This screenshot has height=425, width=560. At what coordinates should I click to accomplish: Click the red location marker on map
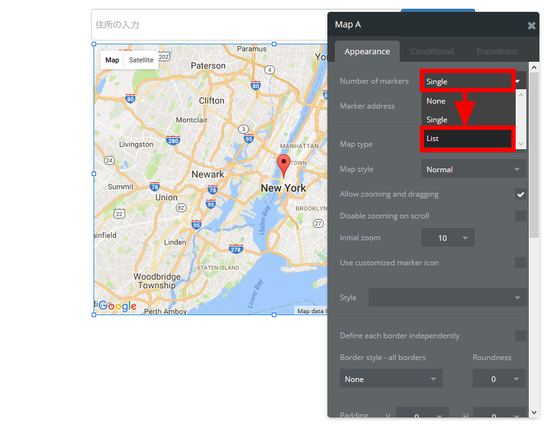284,166
